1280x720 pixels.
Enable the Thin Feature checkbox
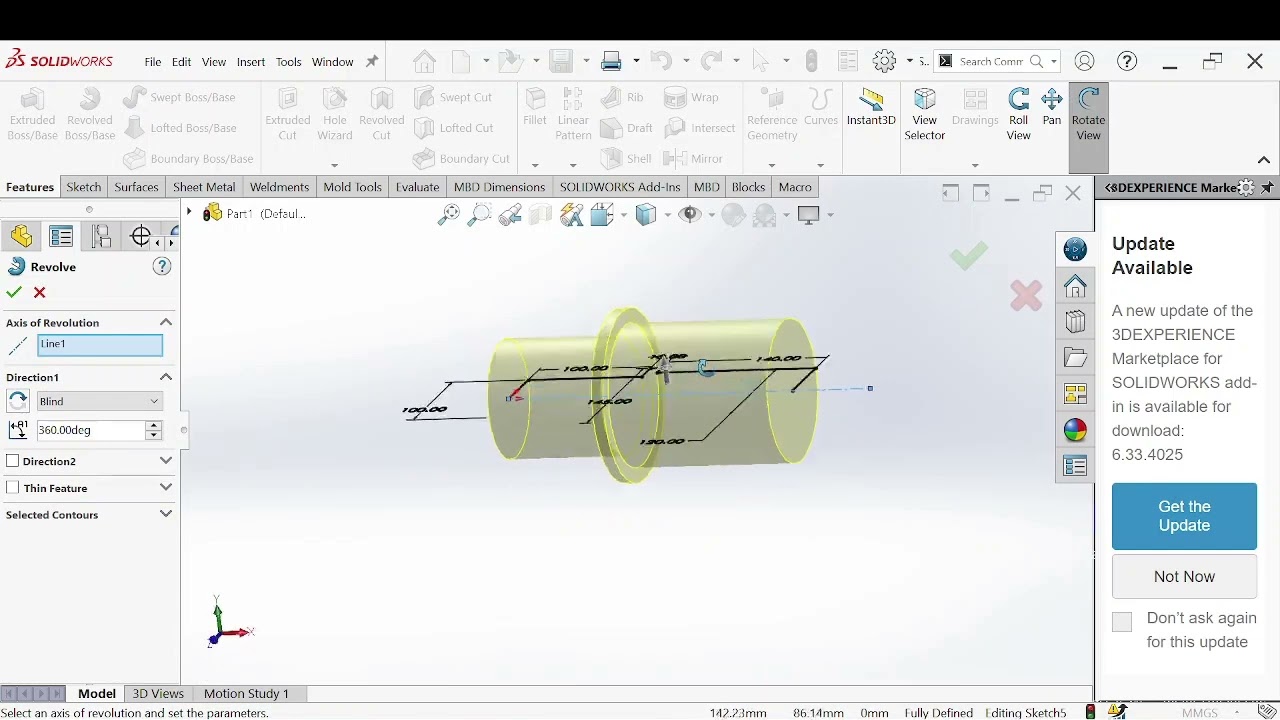(x=13, y=488)
